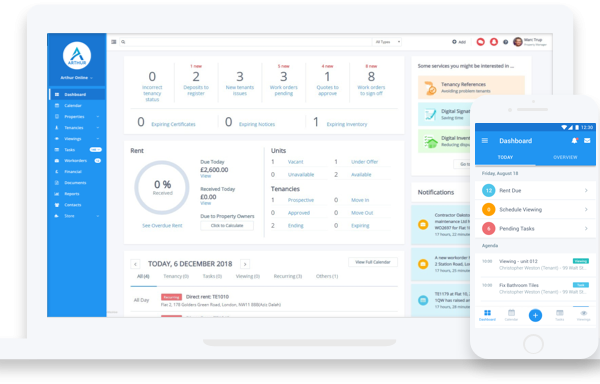Click the Add button
Image resolution: width=600 pixels, height=384 pixels.
click(x=459, y=42)
